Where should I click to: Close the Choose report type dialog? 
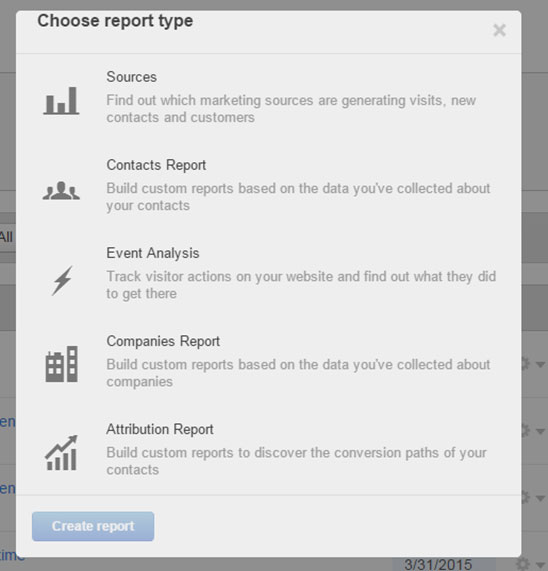pyautogui.click(x=499, y=30)
